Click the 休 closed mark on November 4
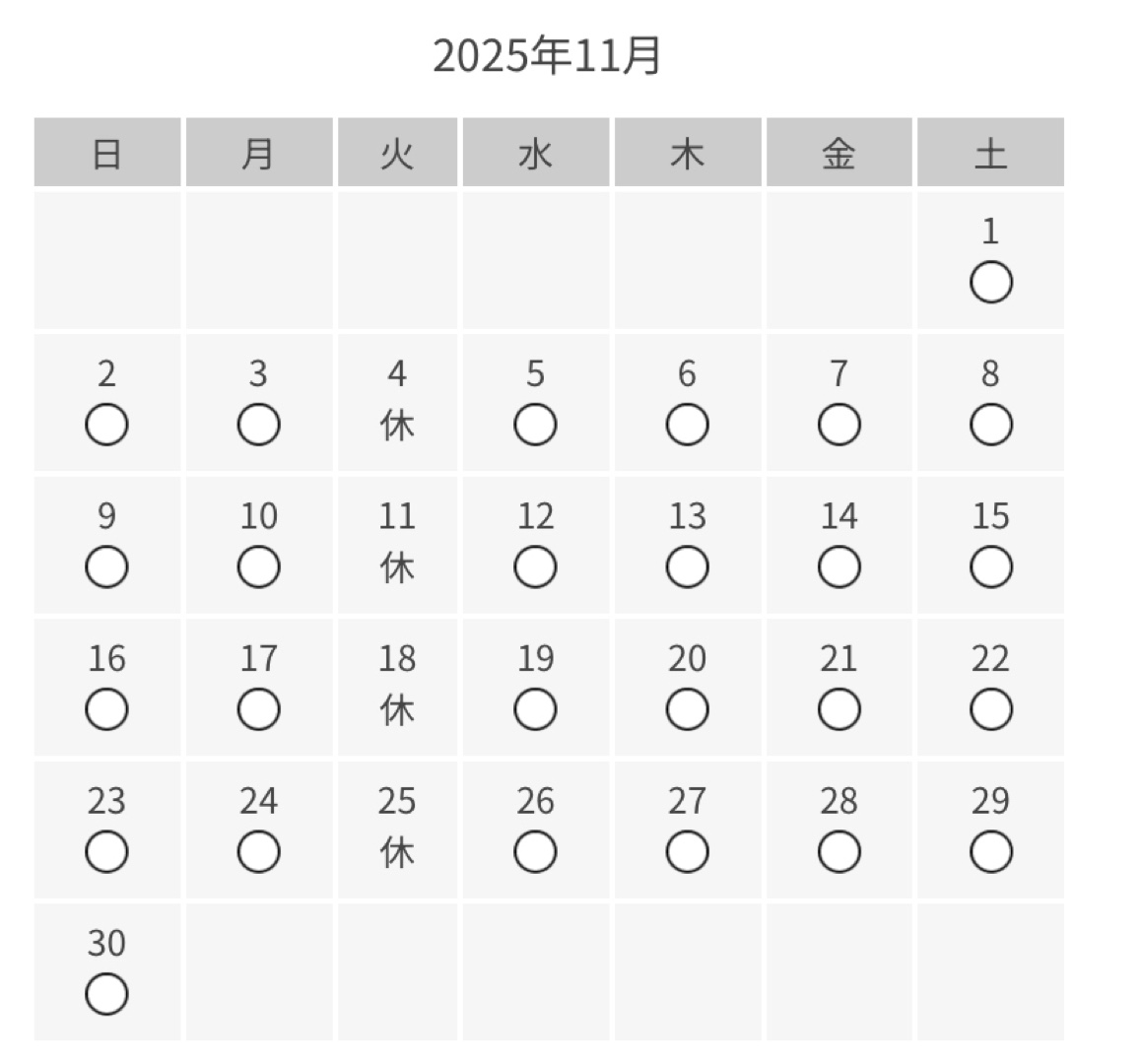This screenshot has width=1141, height=1064. (x=397, y=426)
